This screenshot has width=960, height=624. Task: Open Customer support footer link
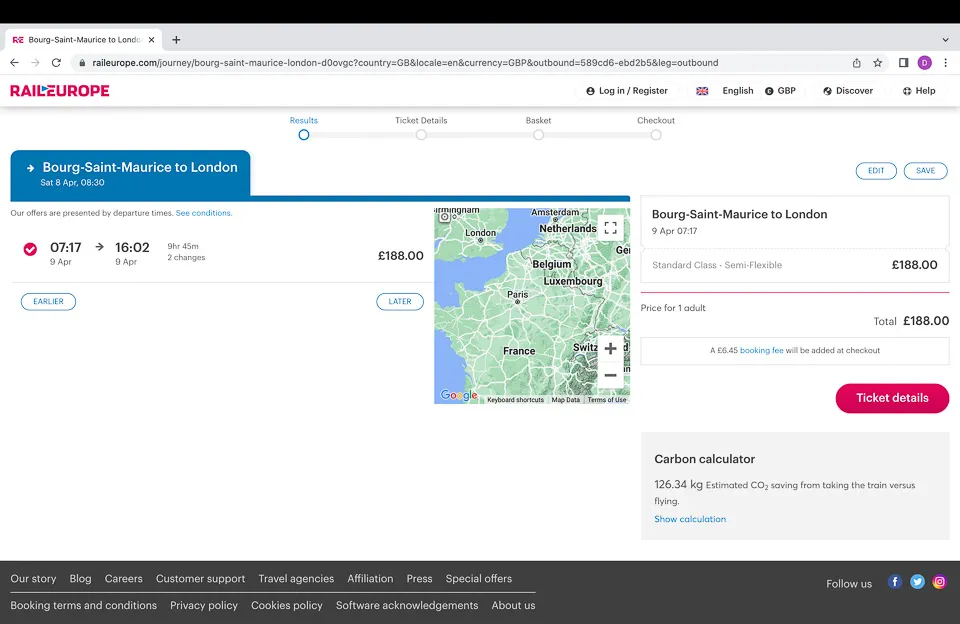(200, 579)
